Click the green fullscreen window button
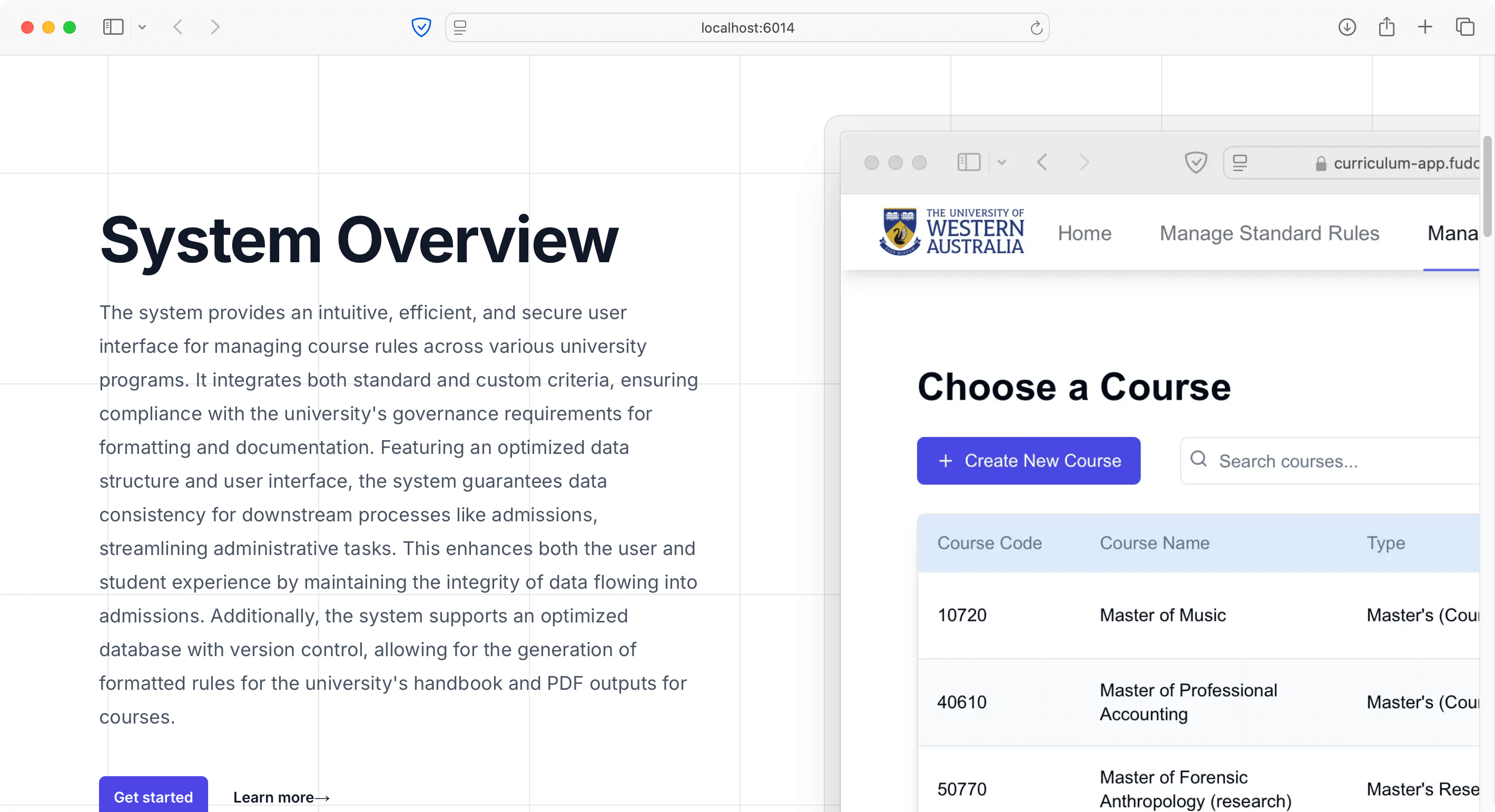The image size is (1495, 812). [x=70, y=27]
